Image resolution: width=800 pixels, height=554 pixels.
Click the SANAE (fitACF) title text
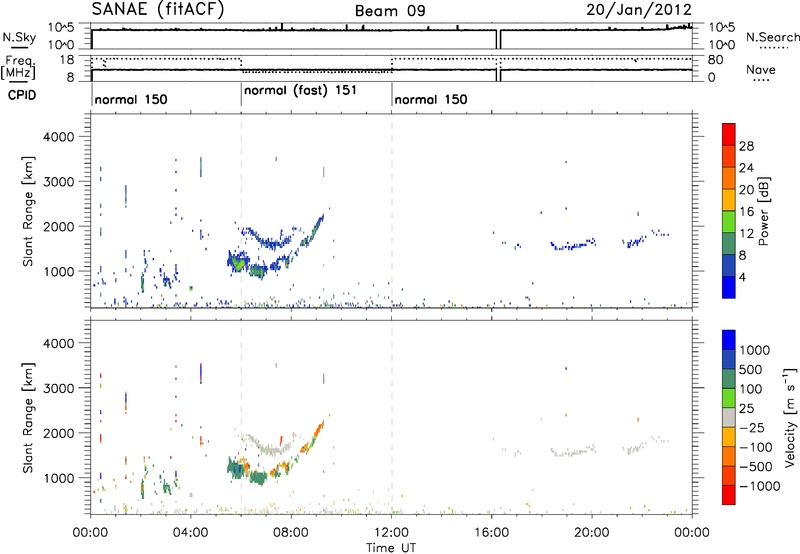158,9
